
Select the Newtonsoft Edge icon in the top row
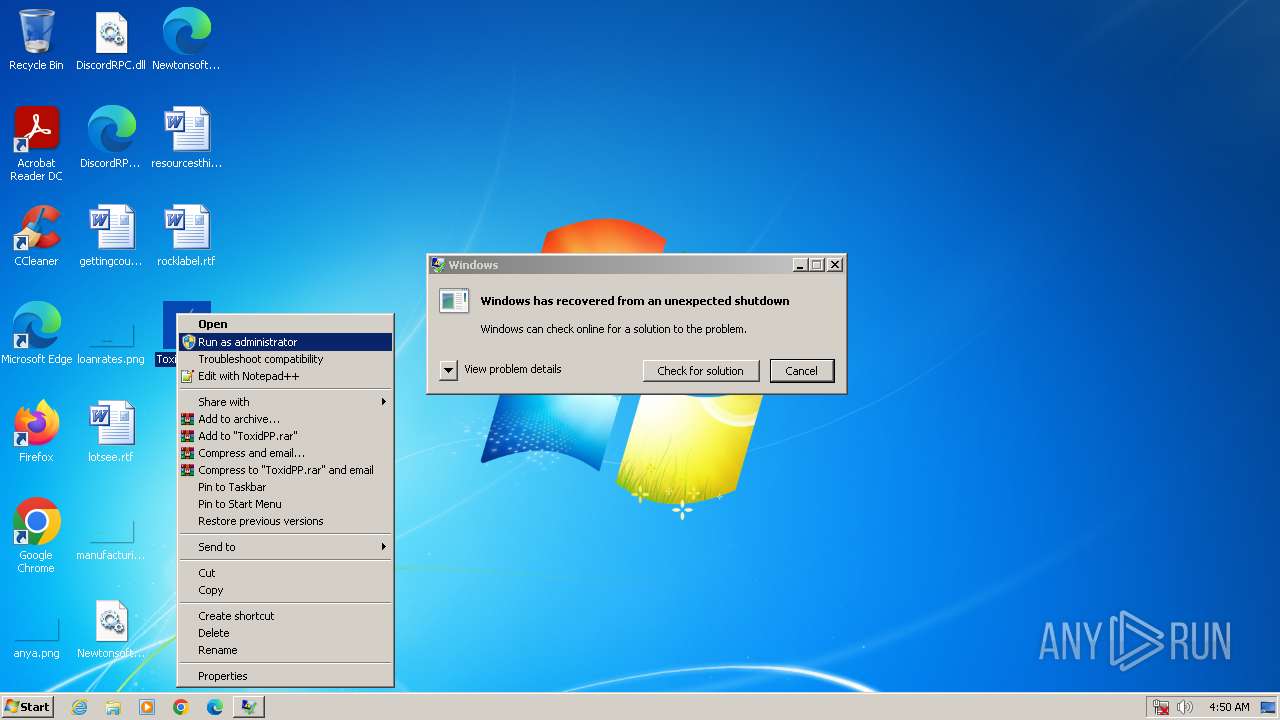pos(186,40)
